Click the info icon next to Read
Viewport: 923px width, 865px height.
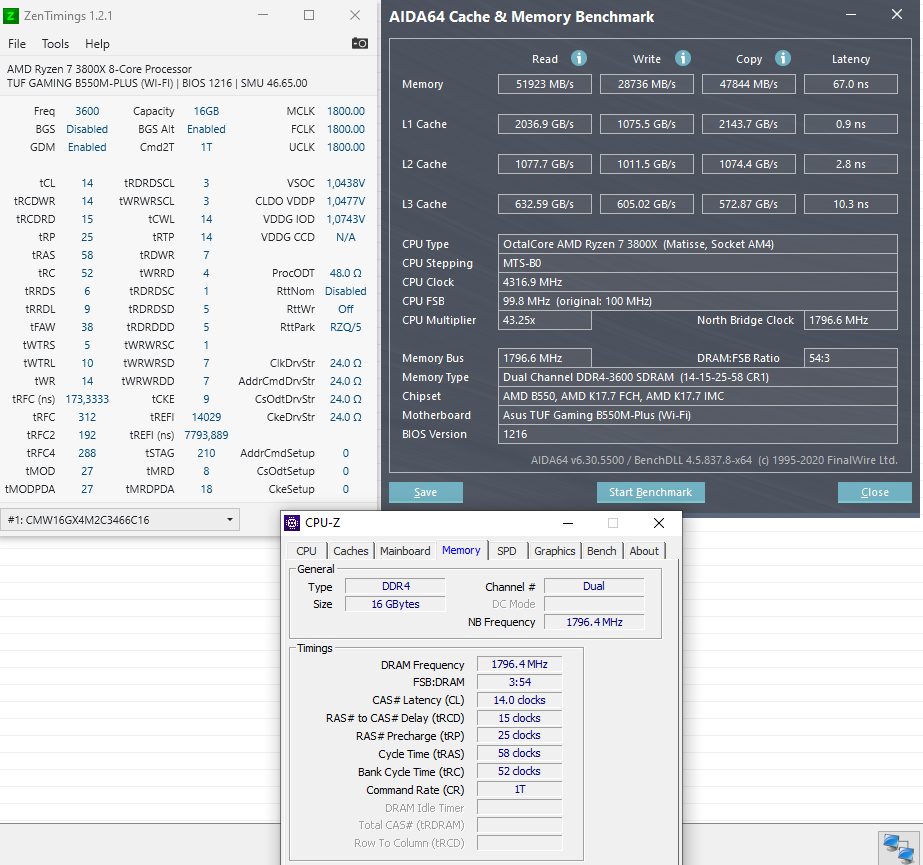click(579, 58)
